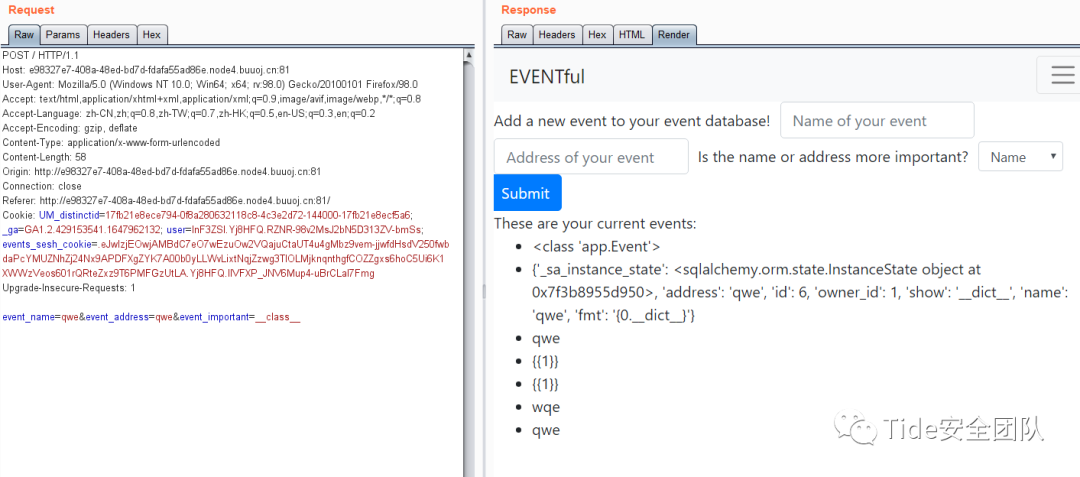
Task: Click the POST / HTTP/1.1 request line
Action: coord(41,54)
